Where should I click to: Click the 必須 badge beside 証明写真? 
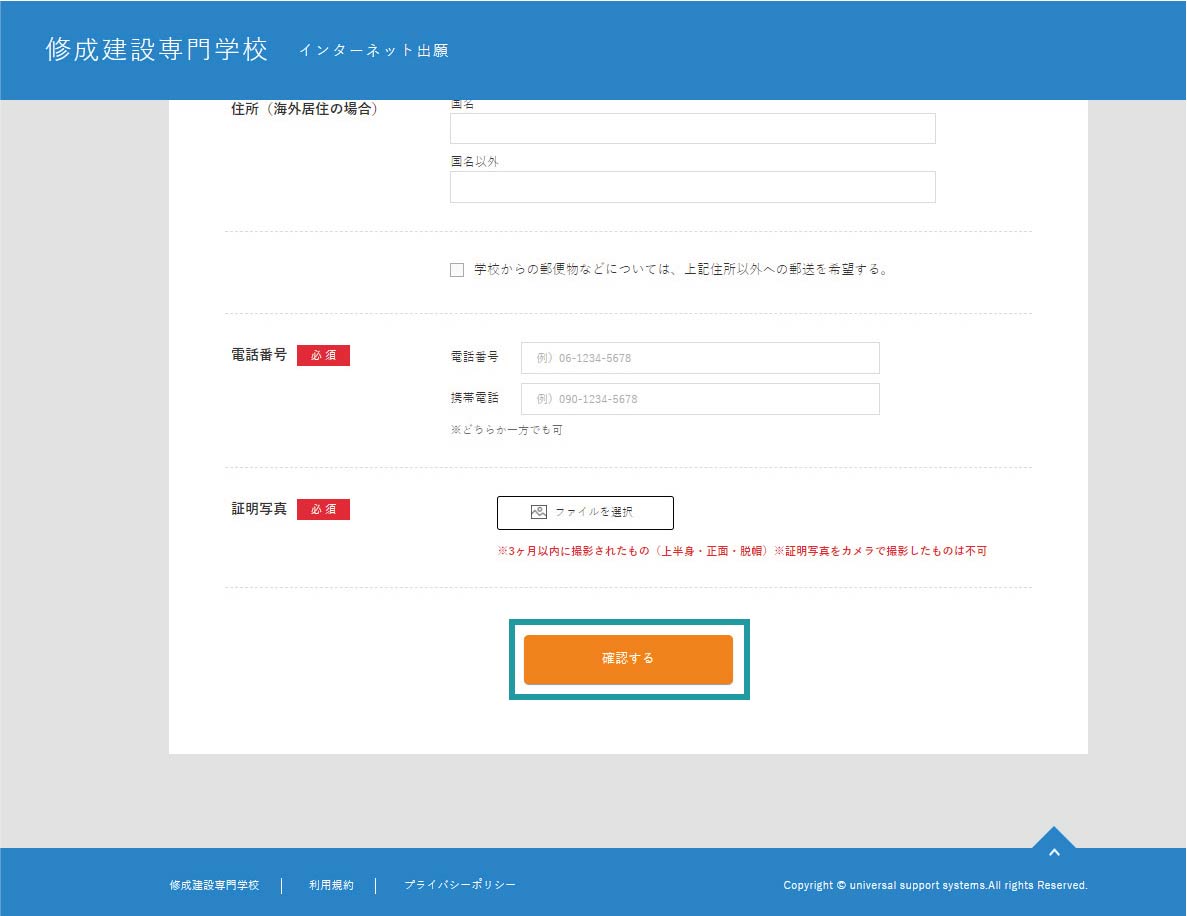coord(323,510)
